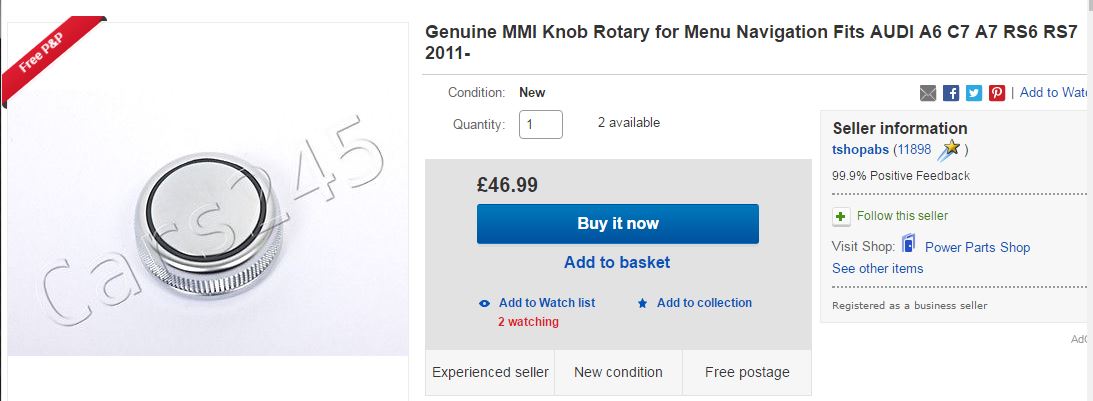Share this item on Twitter
This screenshot has height=401, width=1093.
tap(974, 93)
